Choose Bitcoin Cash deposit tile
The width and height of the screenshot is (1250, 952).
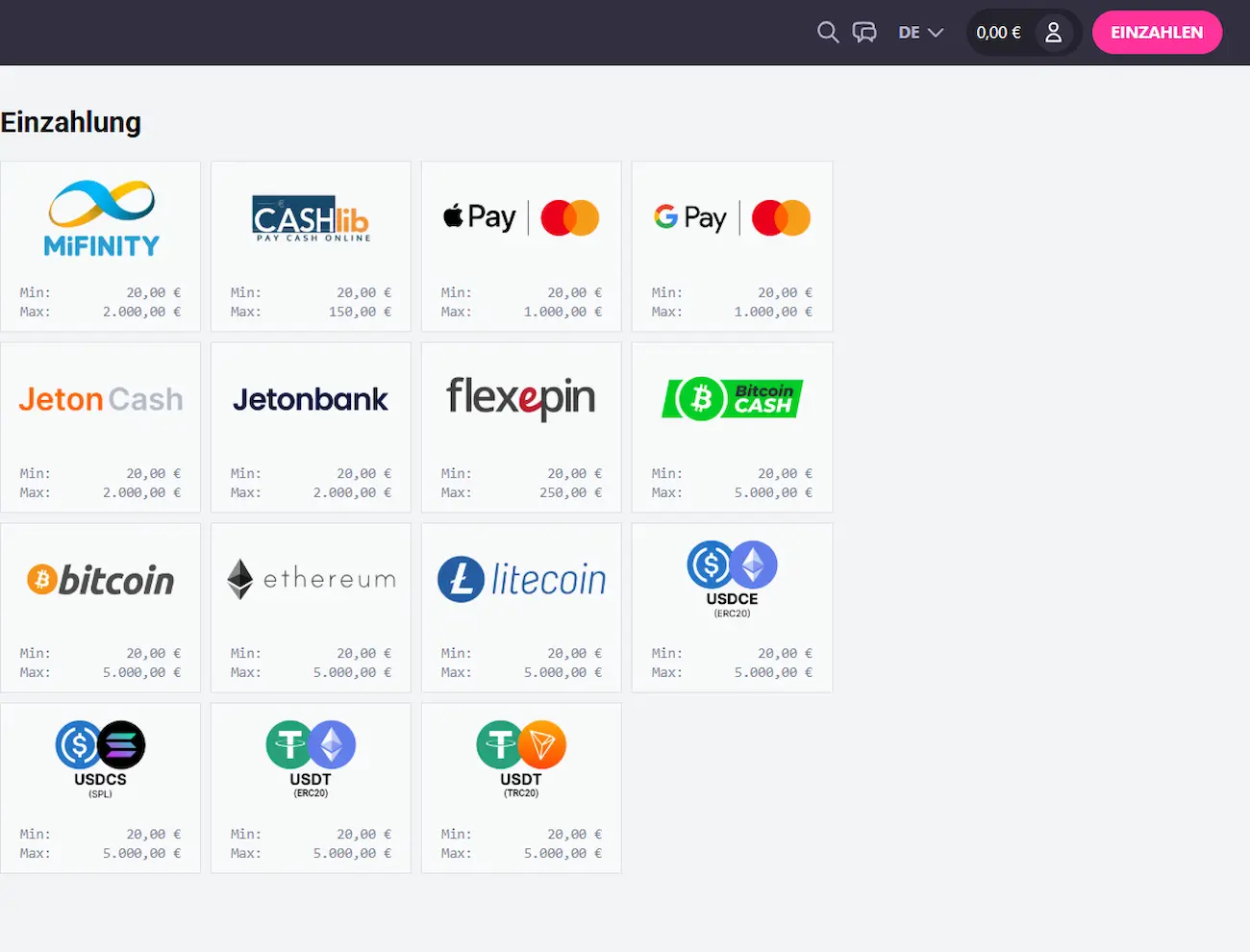(732, 427)
